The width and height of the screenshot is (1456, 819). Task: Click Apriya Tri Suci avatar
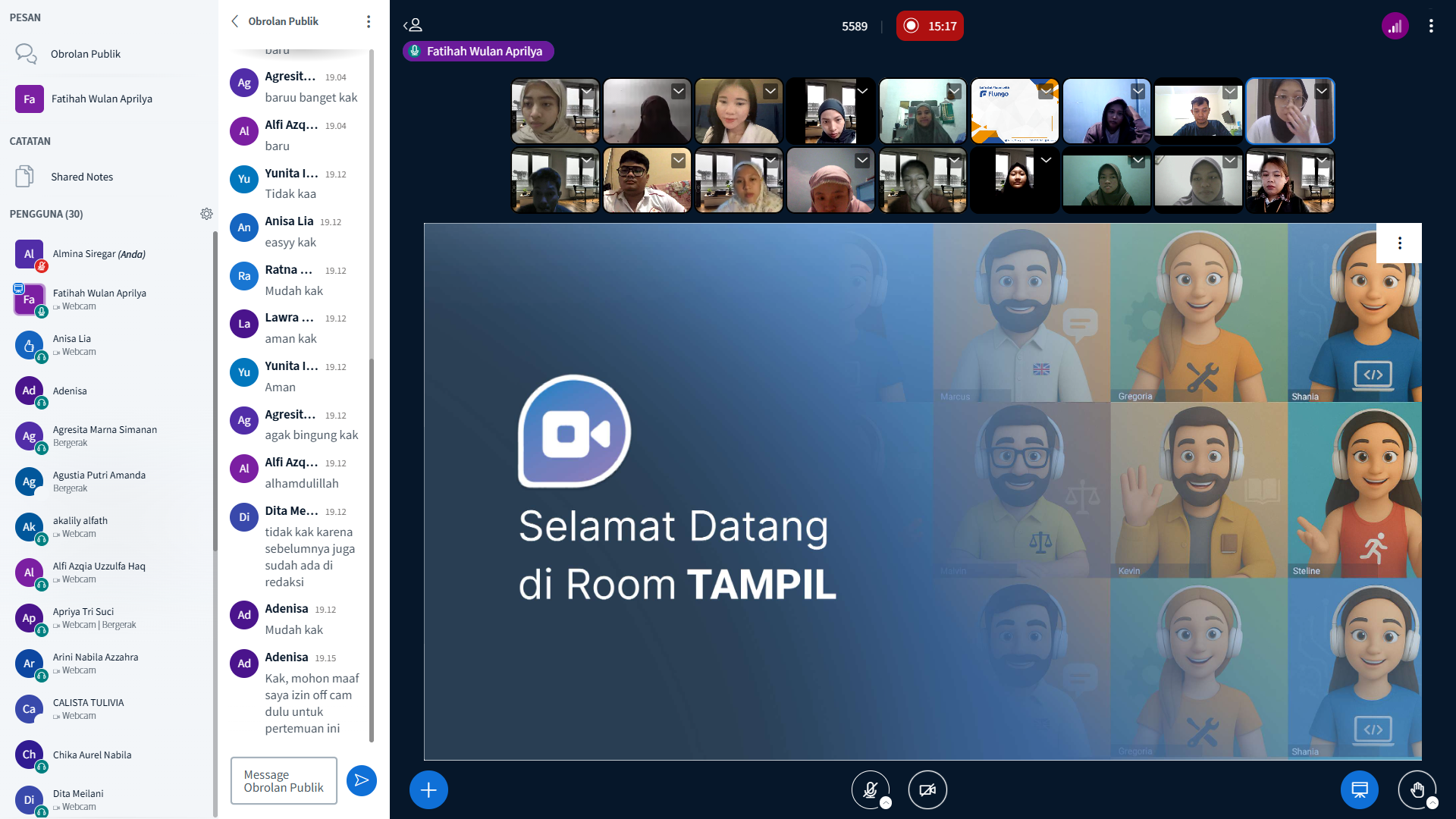click(x=29, y=618)
